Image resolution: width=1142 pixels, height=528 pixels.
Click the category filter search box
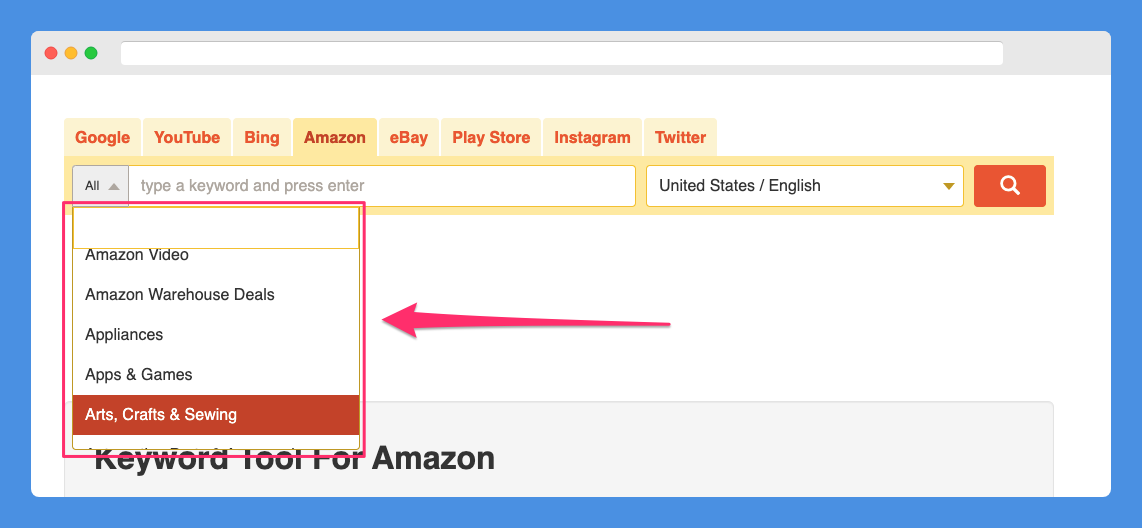click(216, 228)
